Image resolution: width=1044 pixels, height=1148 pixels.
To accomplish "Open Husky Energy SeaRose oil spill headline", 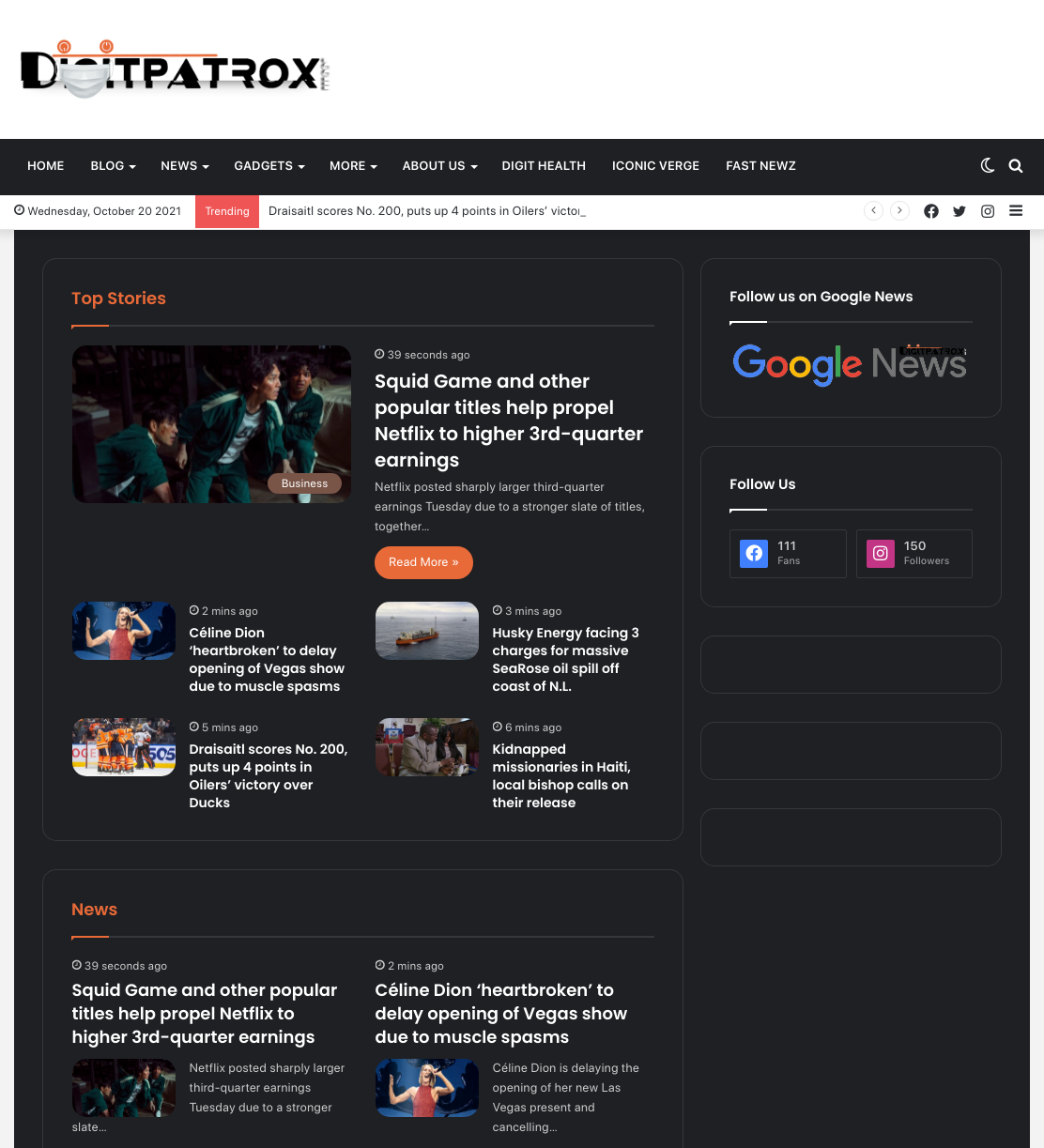I will 566,659.
